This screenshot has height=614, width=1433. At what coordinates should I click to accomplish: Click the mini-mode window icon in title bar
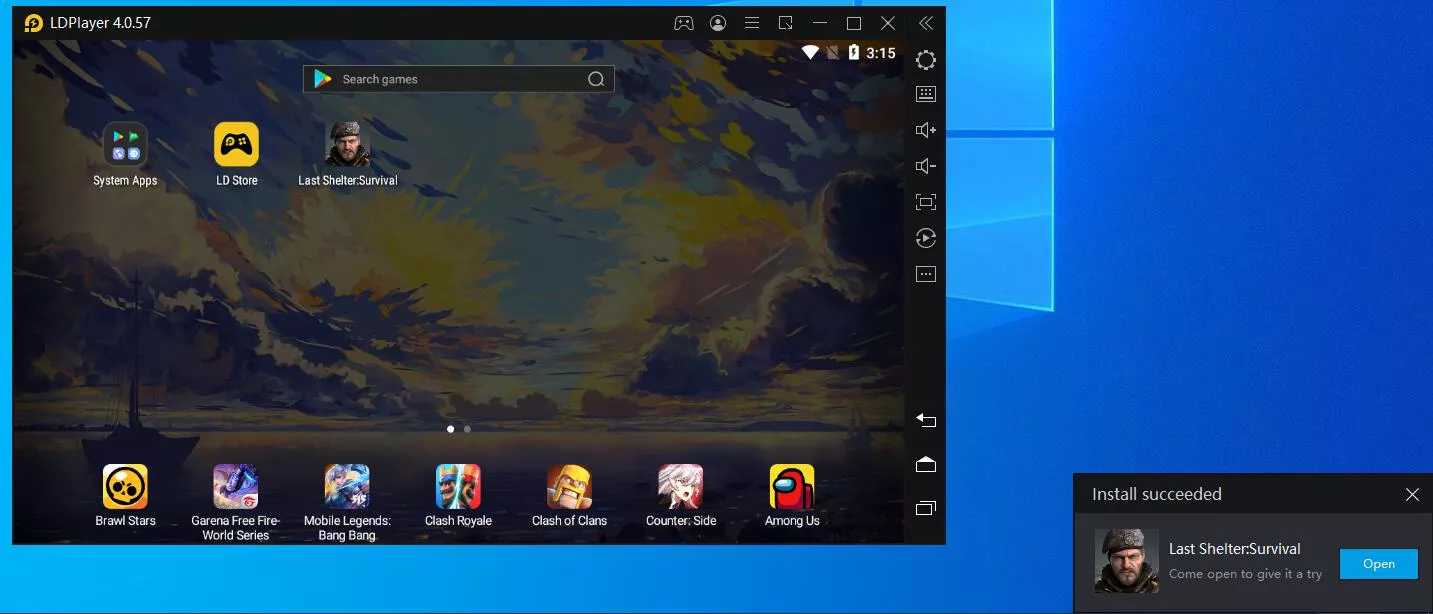786,23
